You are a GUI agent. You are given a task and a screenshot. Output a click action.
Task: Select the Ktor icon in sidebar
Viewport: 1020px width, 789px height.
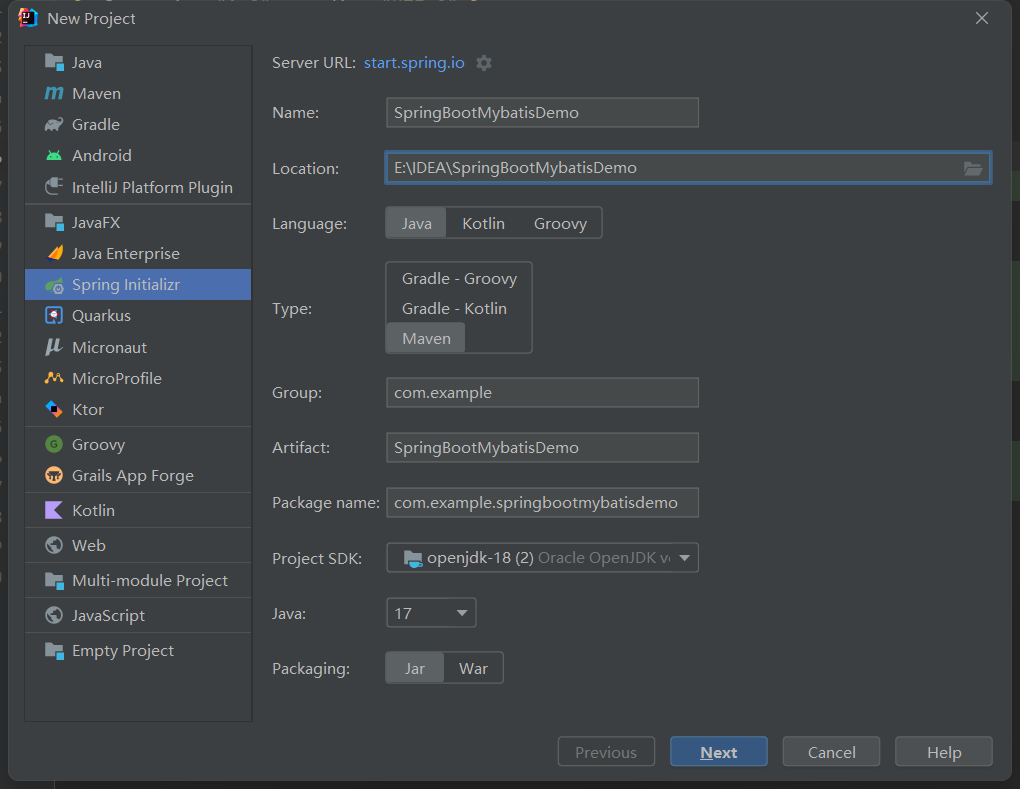tap(54, 410)
